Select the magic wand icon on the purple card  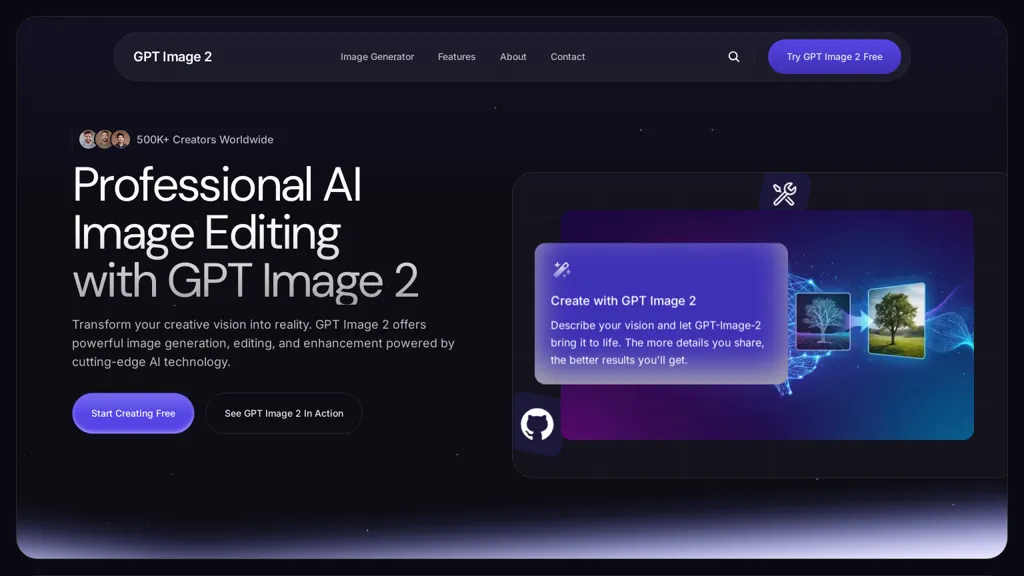coord(561,268)
